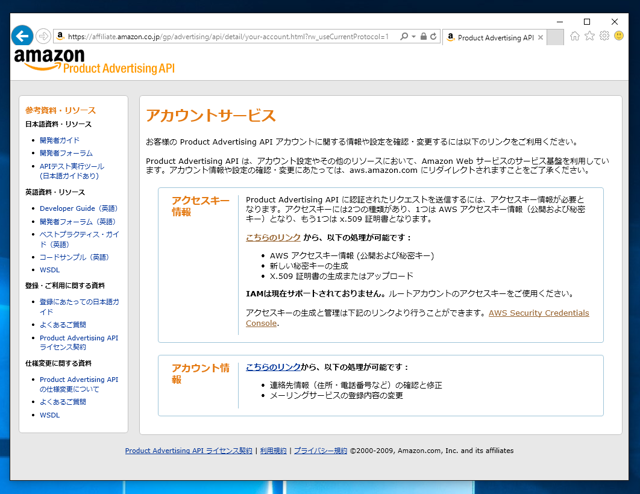Open 開発者フォーラム（英語） link
This screenshot has height=494, width=640.
tap(78, 221)
